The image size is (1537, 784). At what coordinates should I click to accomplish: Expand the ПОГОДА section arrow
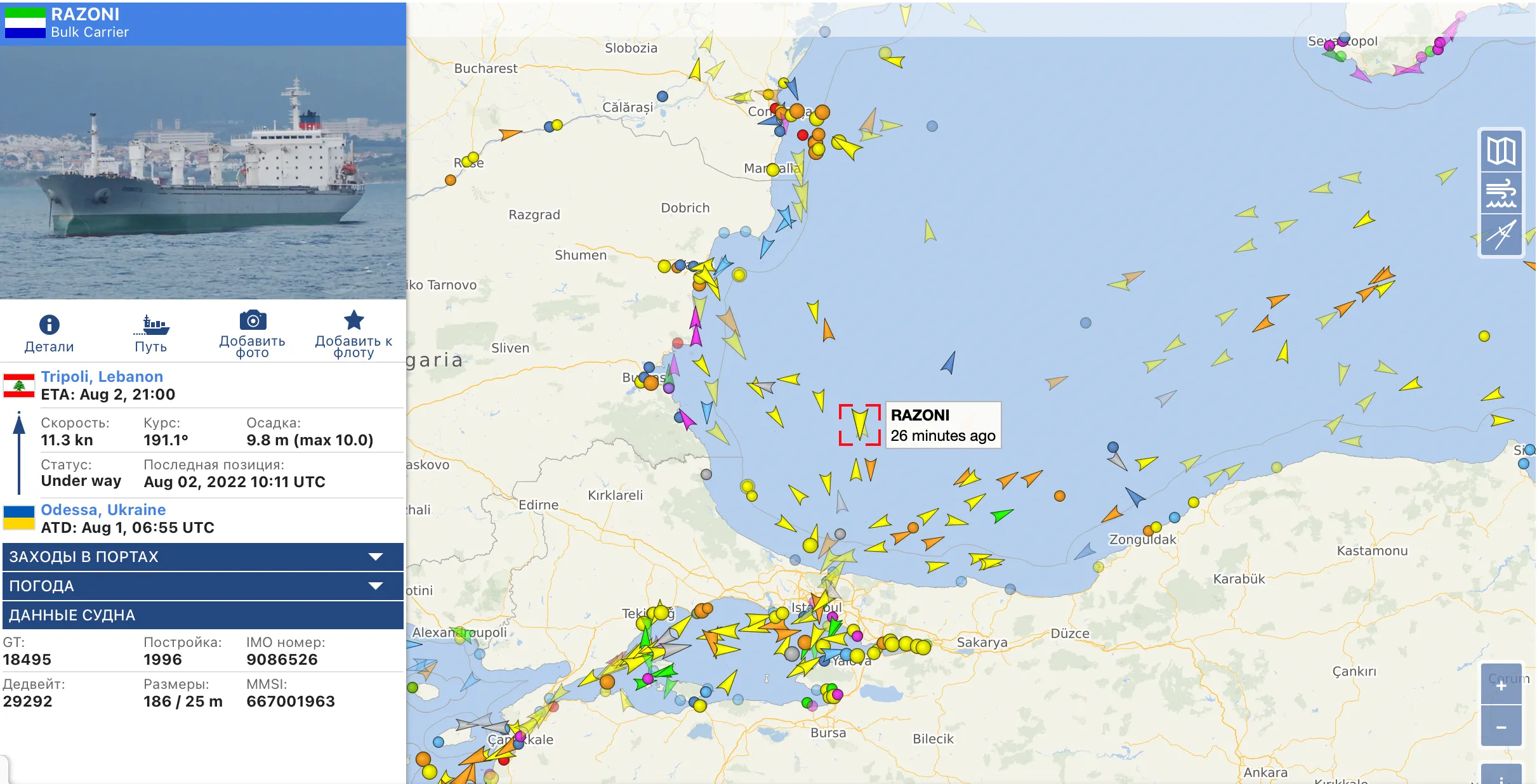[376, 586]
